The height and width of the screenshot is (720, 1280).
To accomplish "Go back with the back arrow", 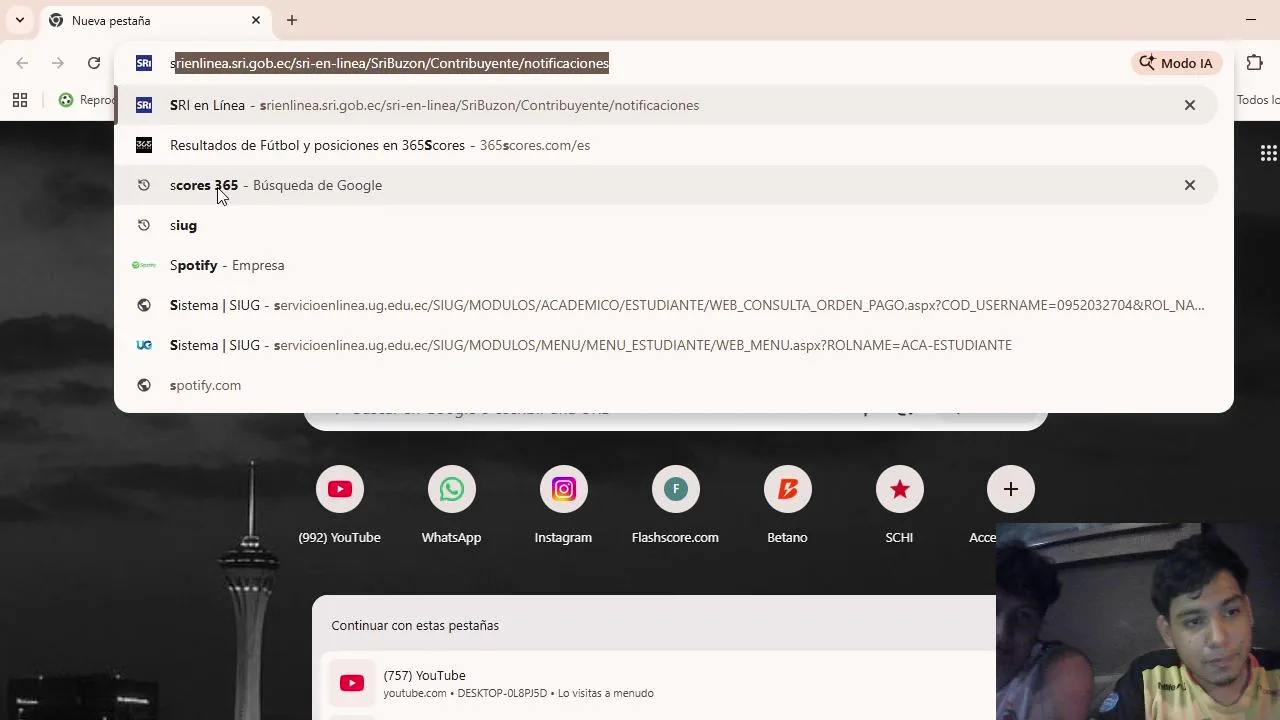I will (x=22, y=63).
